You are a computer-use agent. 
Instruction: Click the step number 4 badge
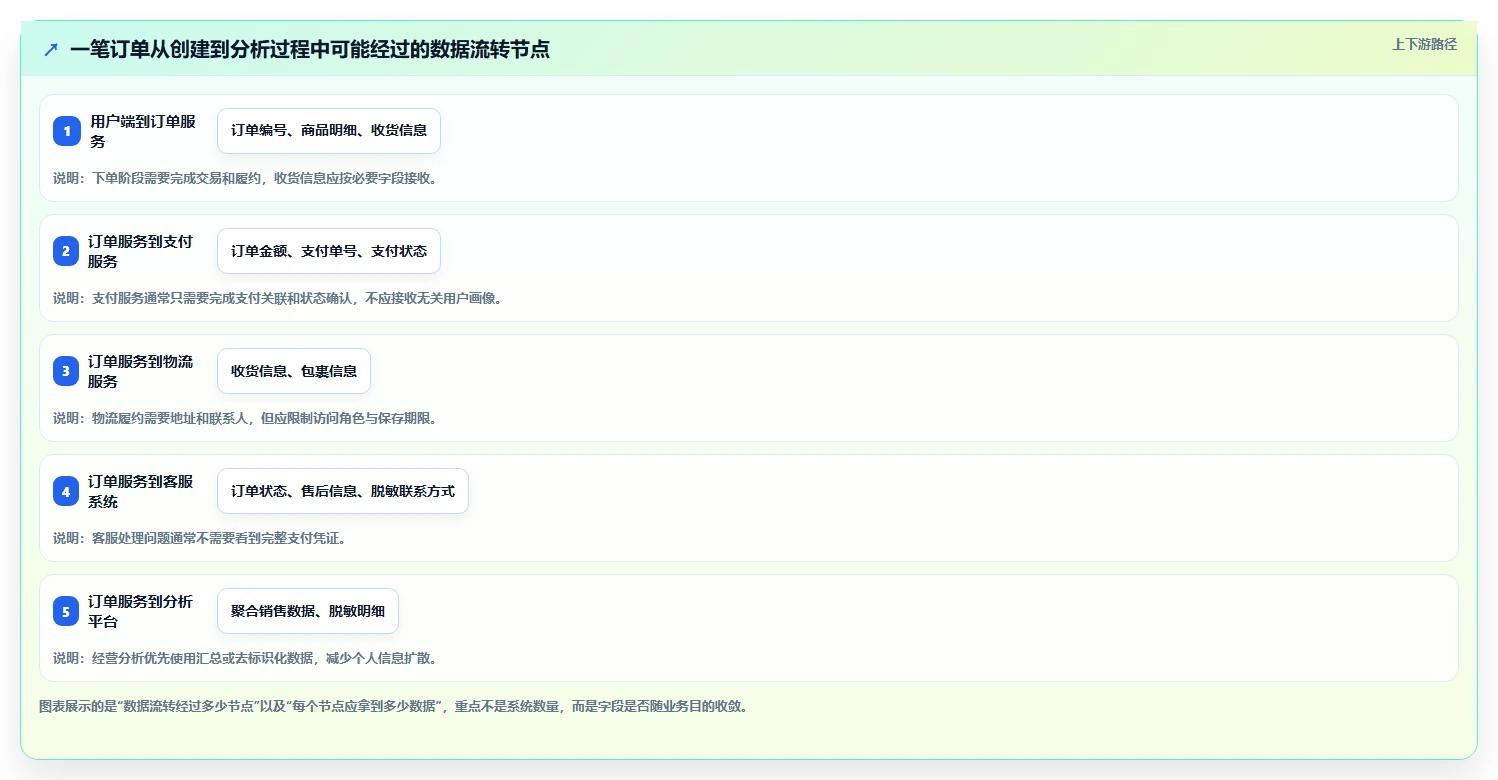click(66, 491)
